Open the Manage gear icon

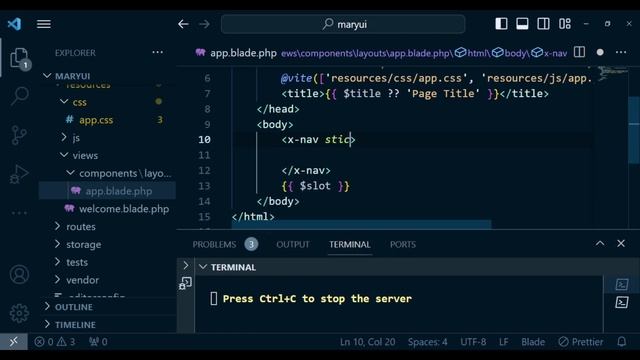click(19, 313)
